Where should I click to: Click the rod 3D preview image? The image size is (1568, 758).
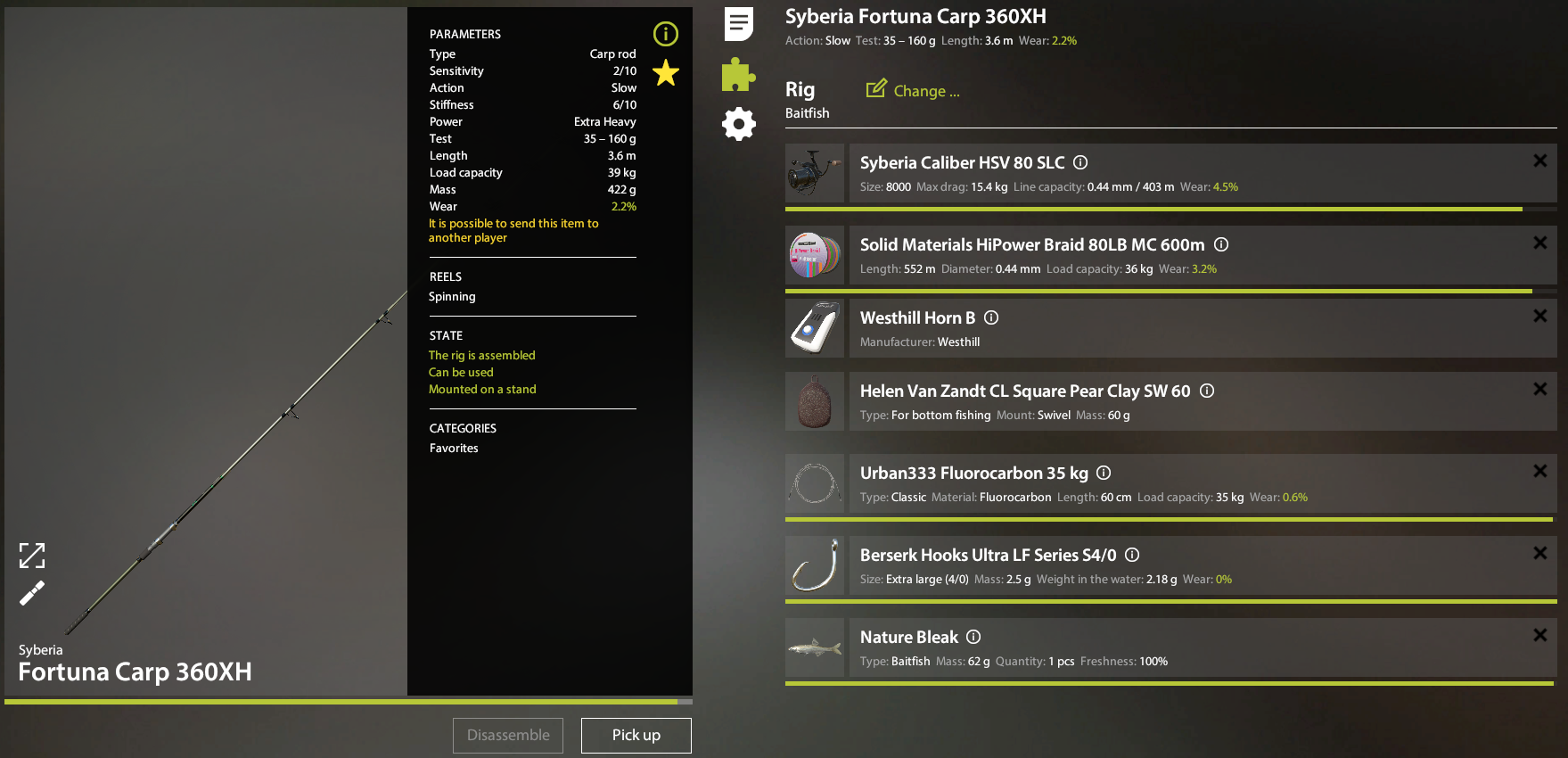click(x=206, y=351)
